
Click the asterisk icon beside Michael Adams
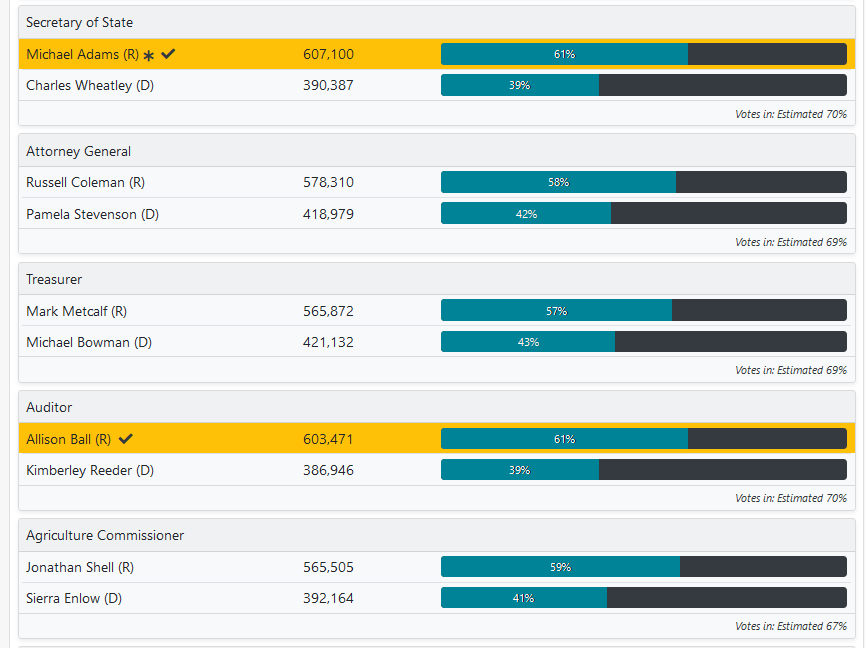[x=148, y=55]
